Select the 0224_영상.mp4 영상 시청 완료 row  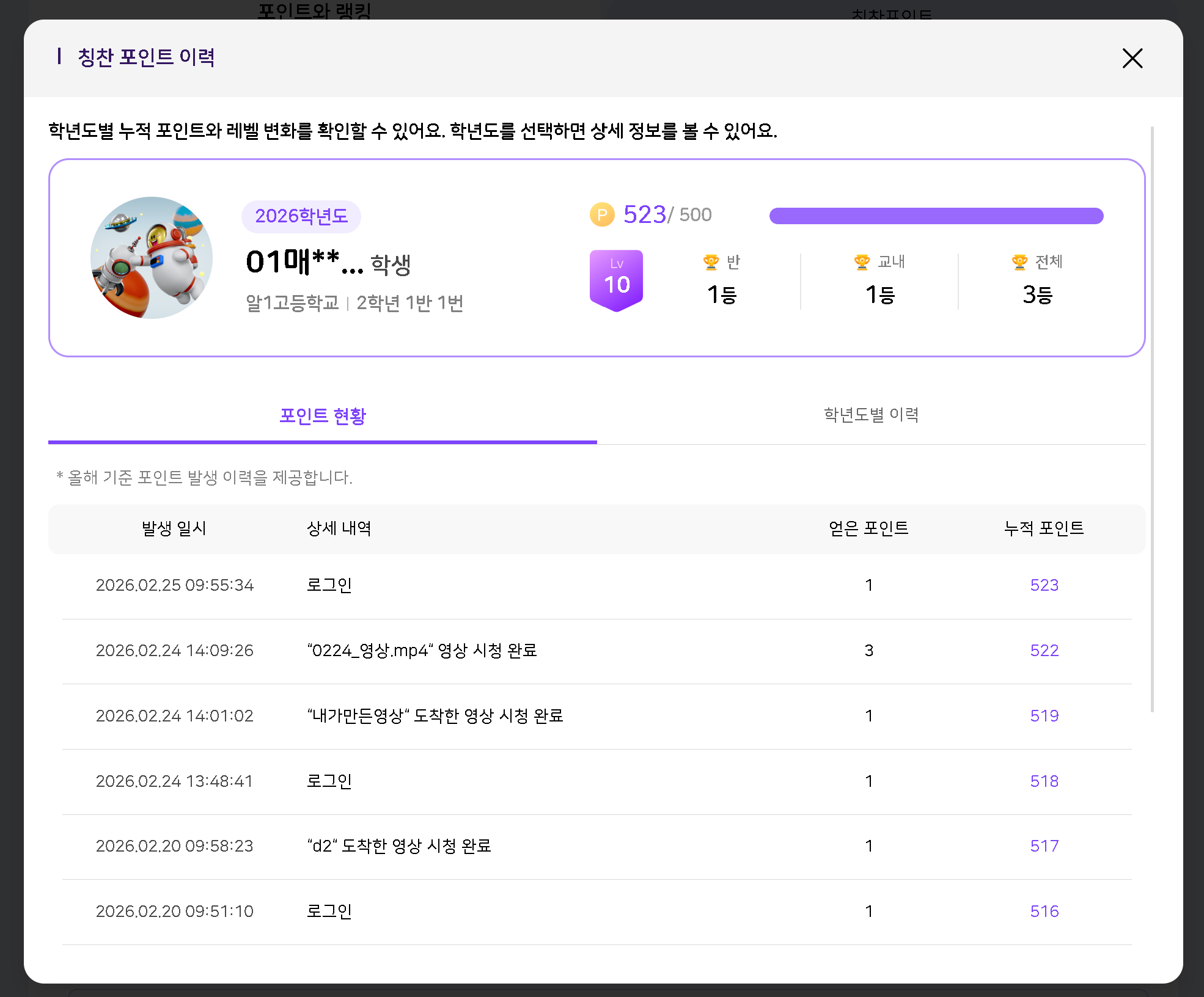(422, 651)
